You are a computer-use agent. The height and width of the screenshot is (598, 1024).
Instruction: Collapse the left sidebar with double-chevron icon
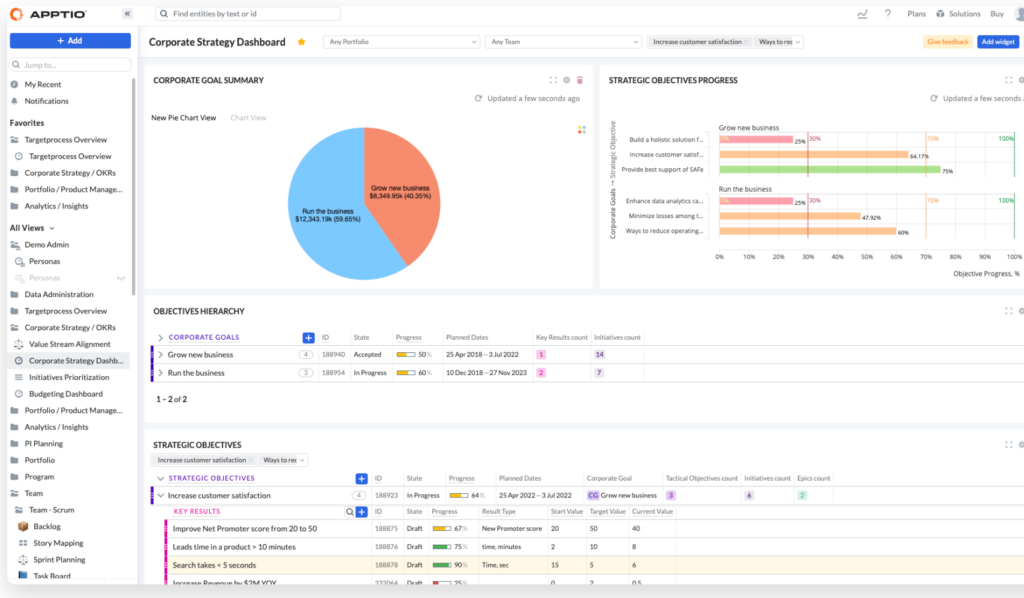[127, 14]
